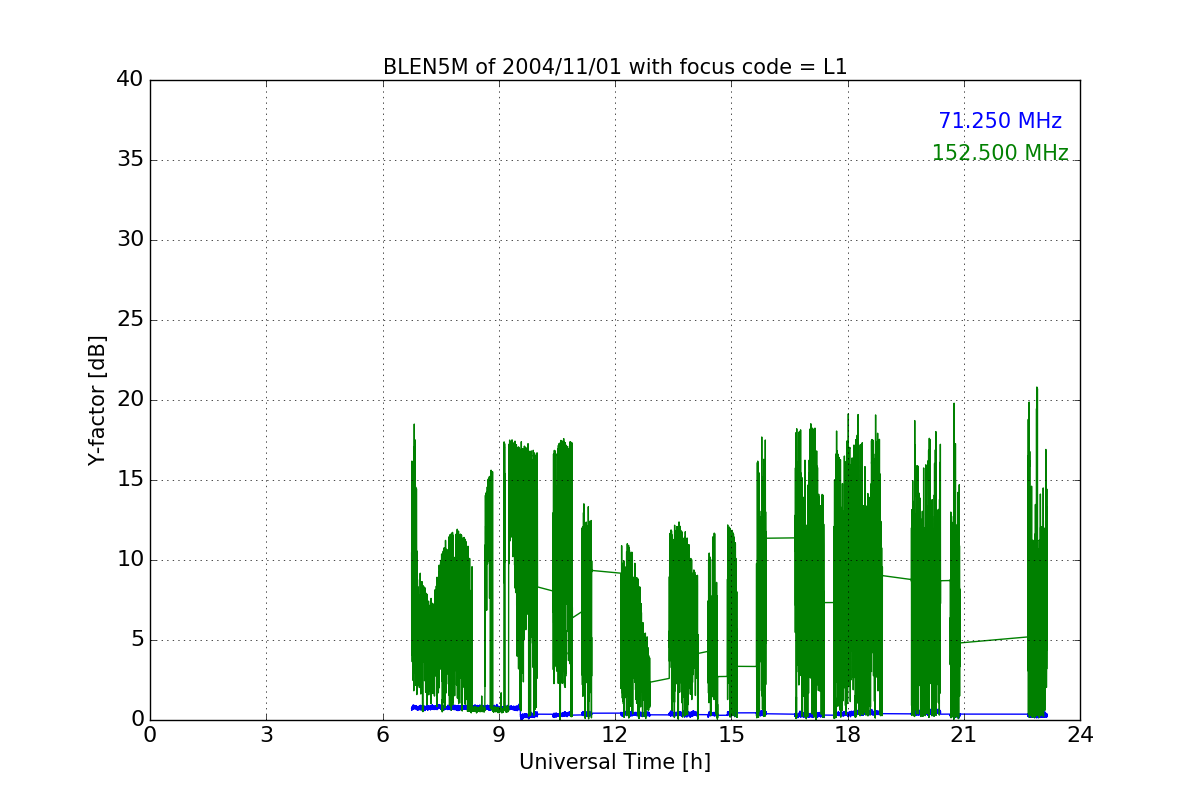Click the x-axis tick label 6
Image resolution: width=1200 pixels, height=800 pixels.
383,735
